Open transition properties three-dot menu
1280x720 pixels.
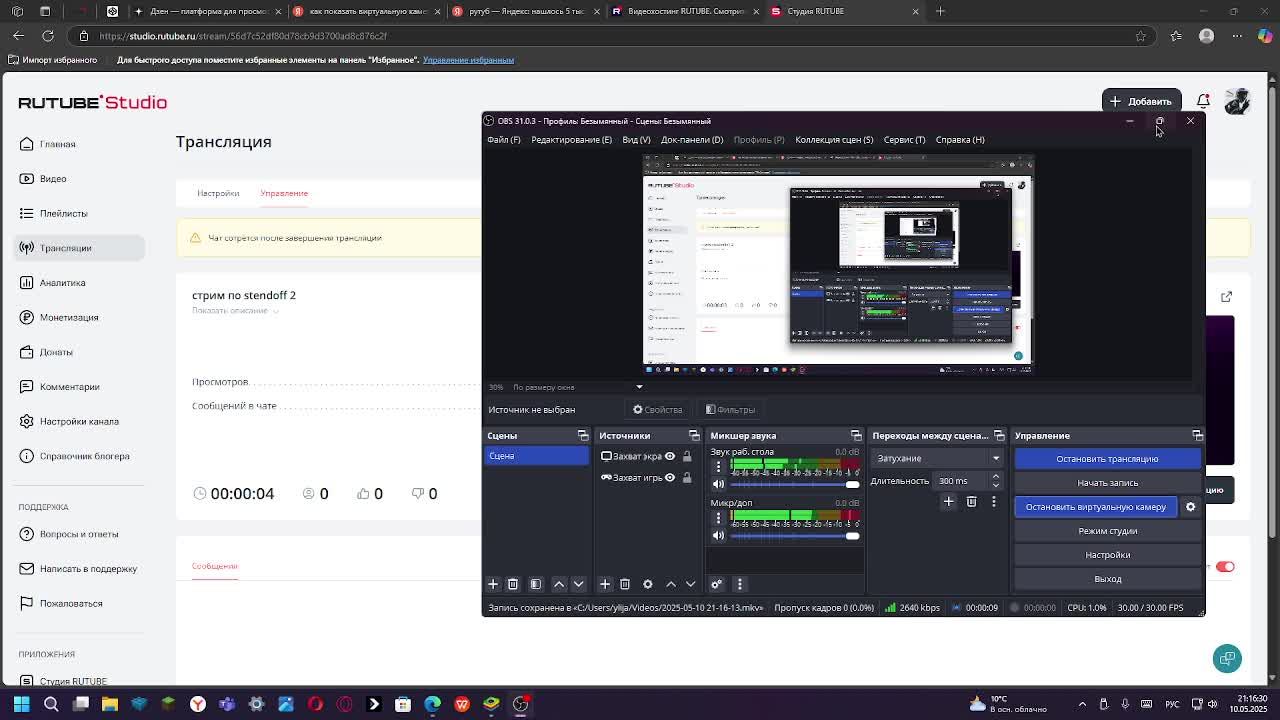994,502
